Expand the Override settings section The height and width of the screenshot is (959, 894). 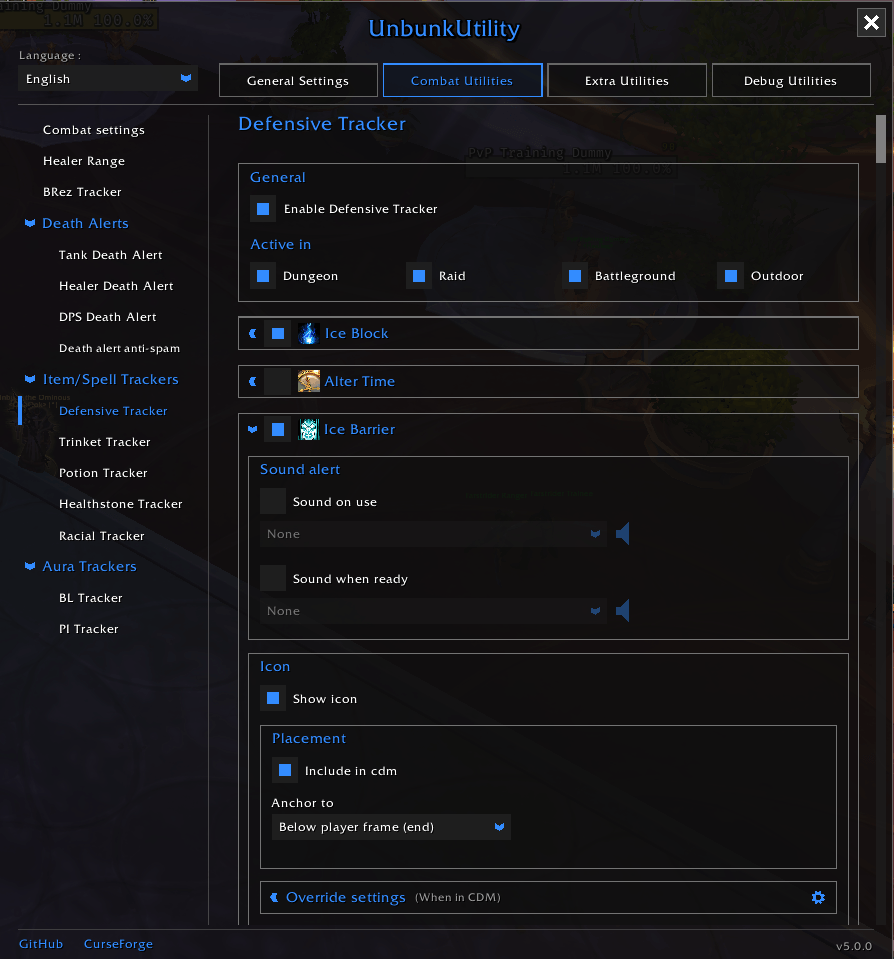(x=274, y=897)
